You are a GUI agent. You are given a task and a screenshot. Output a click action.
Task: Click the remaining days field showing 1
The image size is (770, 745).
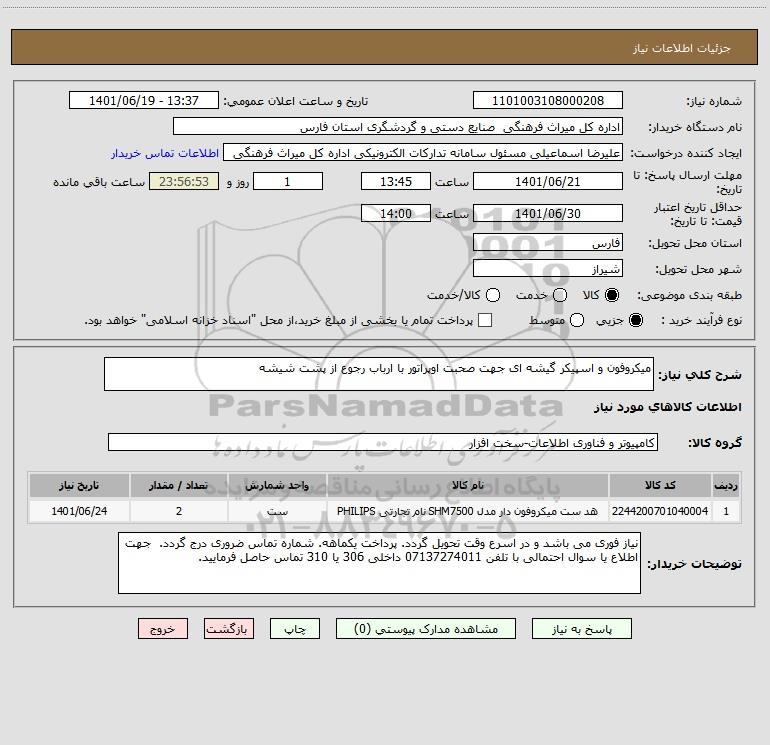click(288, 181)
